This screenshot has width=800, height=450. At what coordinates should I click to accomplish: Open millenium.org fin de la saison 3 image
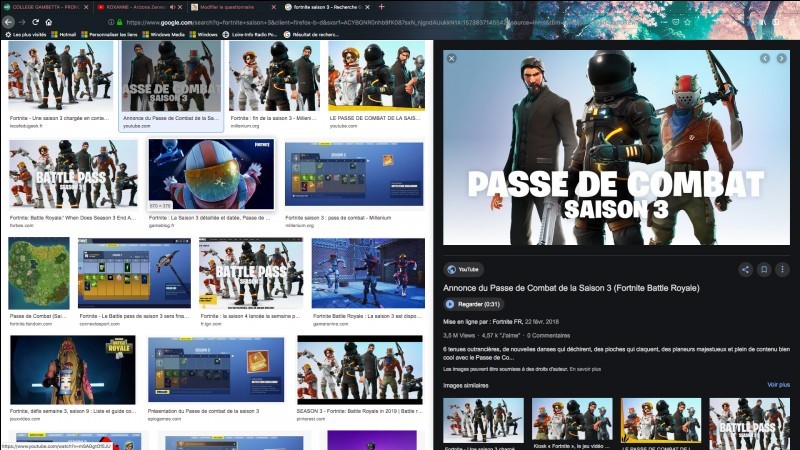(274, 76)
